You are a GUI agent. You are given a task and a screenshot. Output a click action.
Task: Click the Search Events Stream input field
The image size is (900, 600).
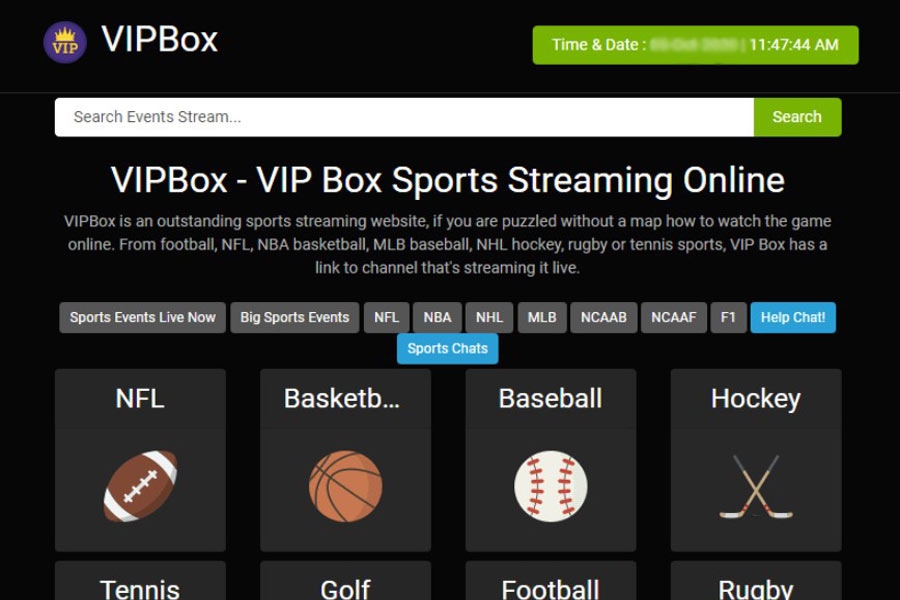click(x=404, y=117)
